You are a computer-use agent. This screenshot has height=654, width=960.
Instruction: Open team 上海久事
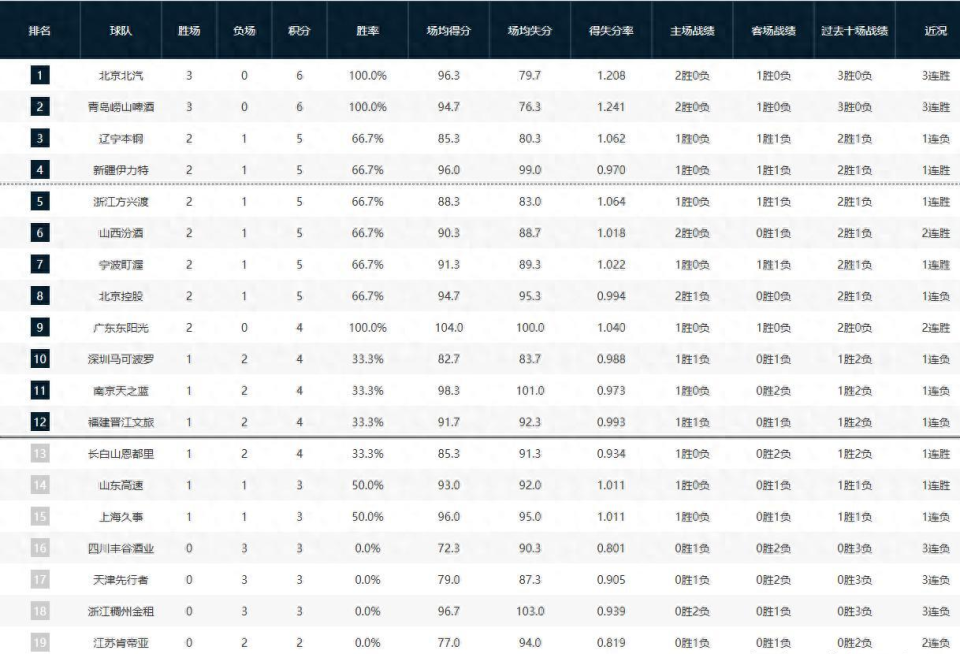(x=121, y=517)
